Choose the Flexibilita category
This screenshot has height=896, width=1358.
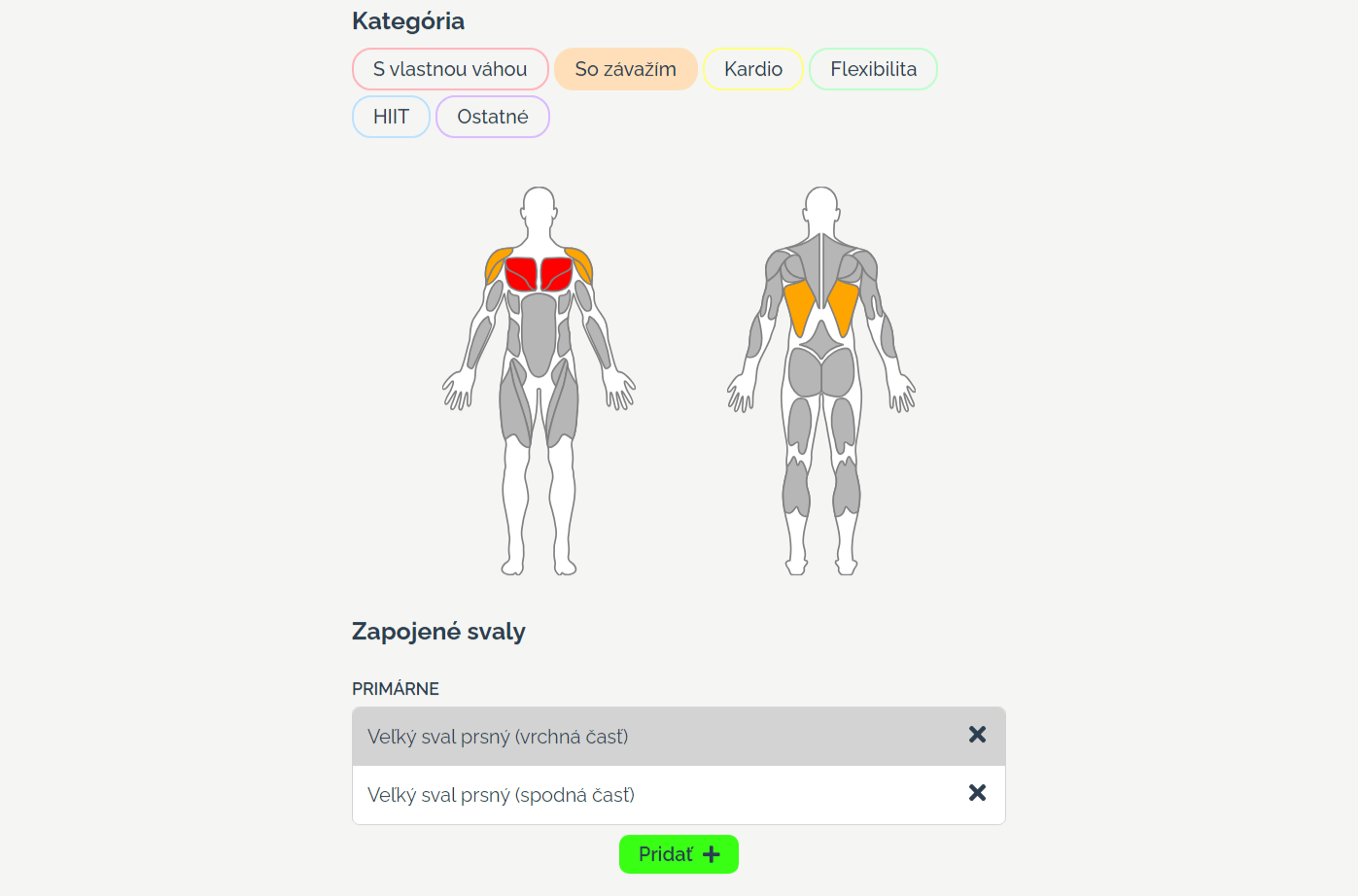[x=873, y=69]
